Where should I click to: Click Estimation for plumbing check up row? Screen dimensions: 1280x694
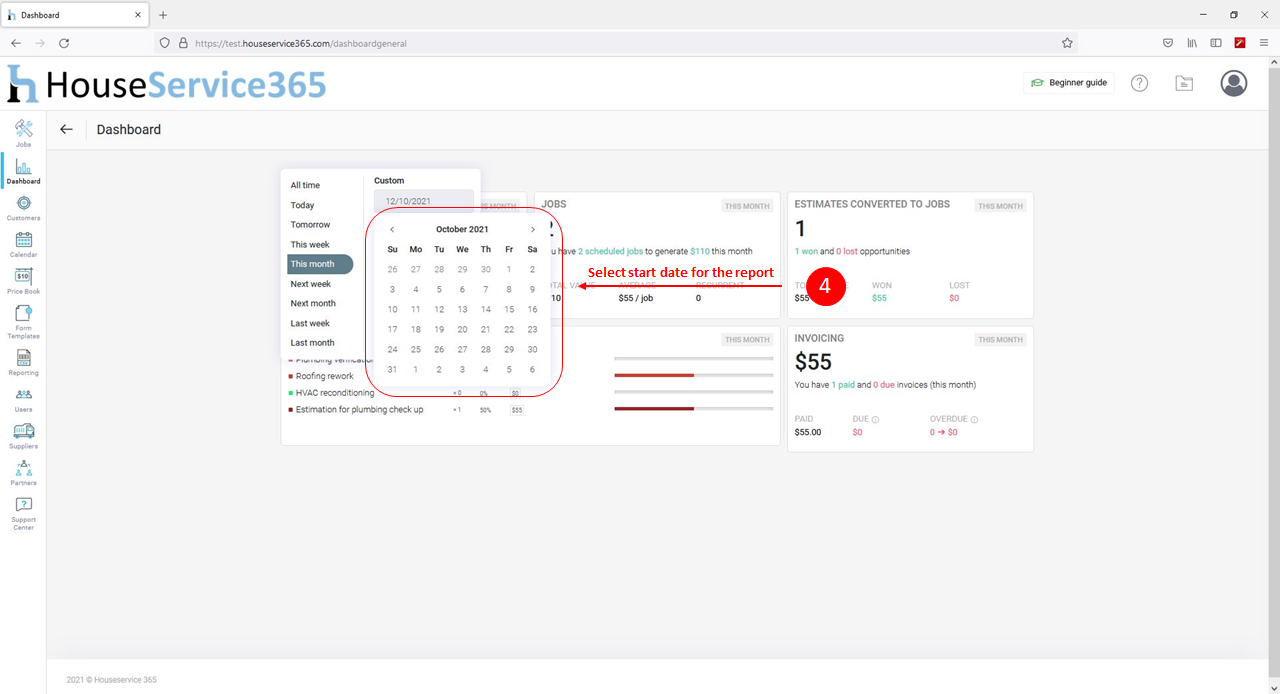[531, 409]
